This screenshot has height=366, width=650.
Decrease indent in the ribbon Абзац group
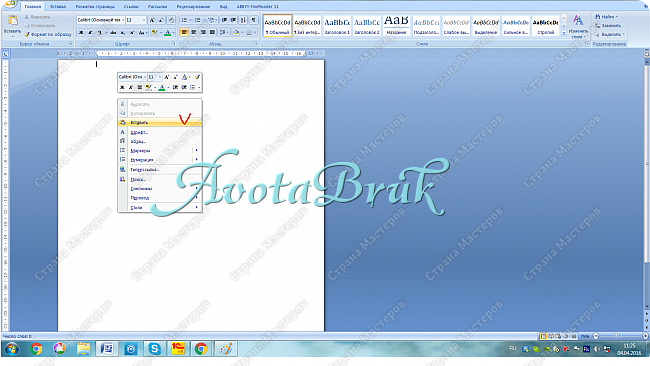(224, 20)
